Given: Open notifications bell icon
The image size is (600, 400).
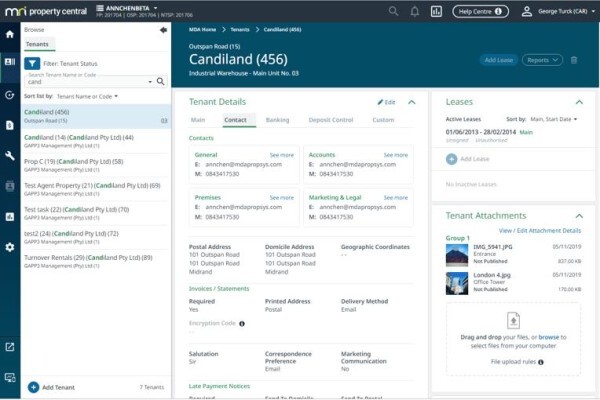Looking at the screenshot, I should [414, 11].
